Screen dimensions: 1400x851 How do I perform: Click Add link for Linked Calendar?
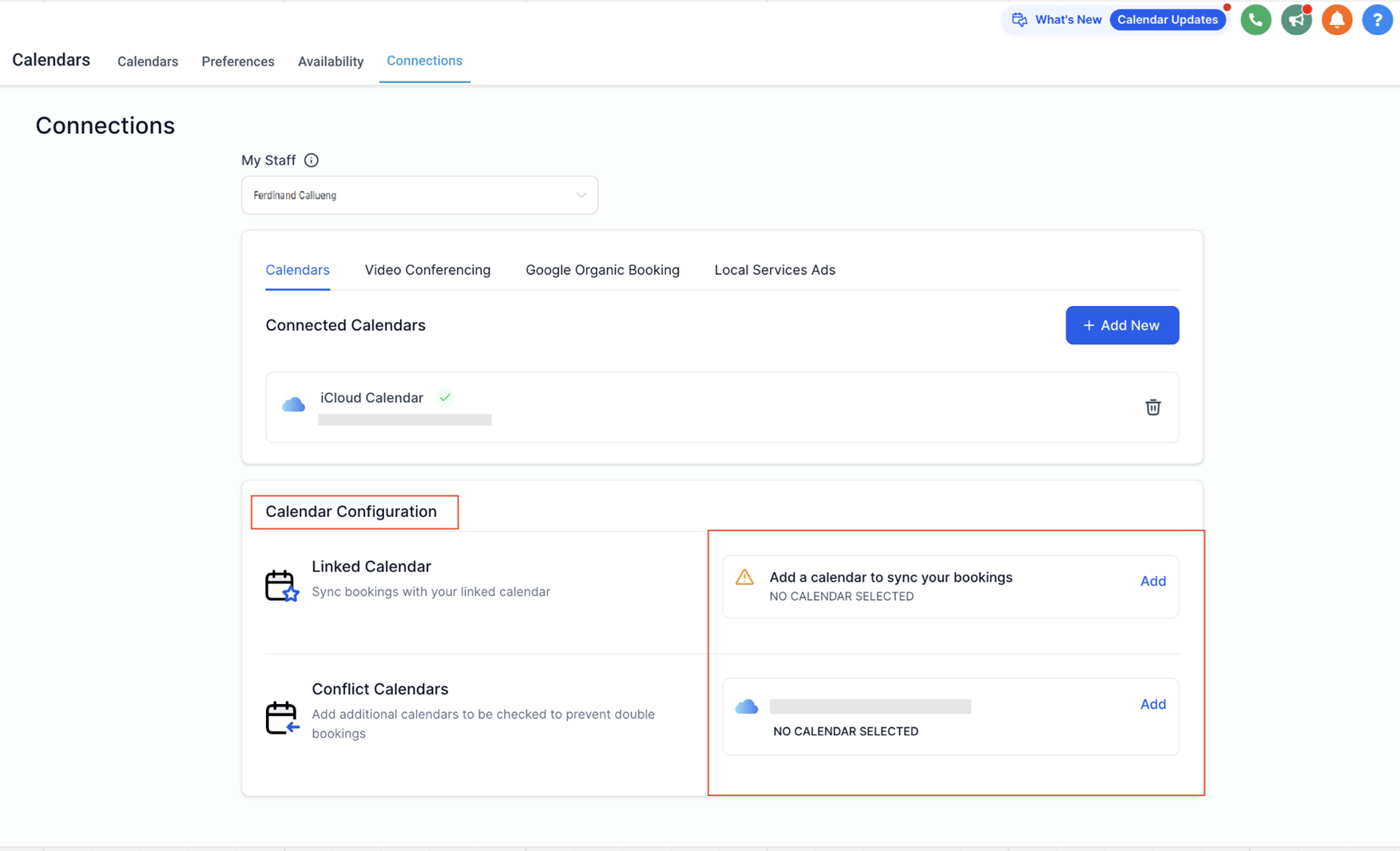[x=1152, y=581]
